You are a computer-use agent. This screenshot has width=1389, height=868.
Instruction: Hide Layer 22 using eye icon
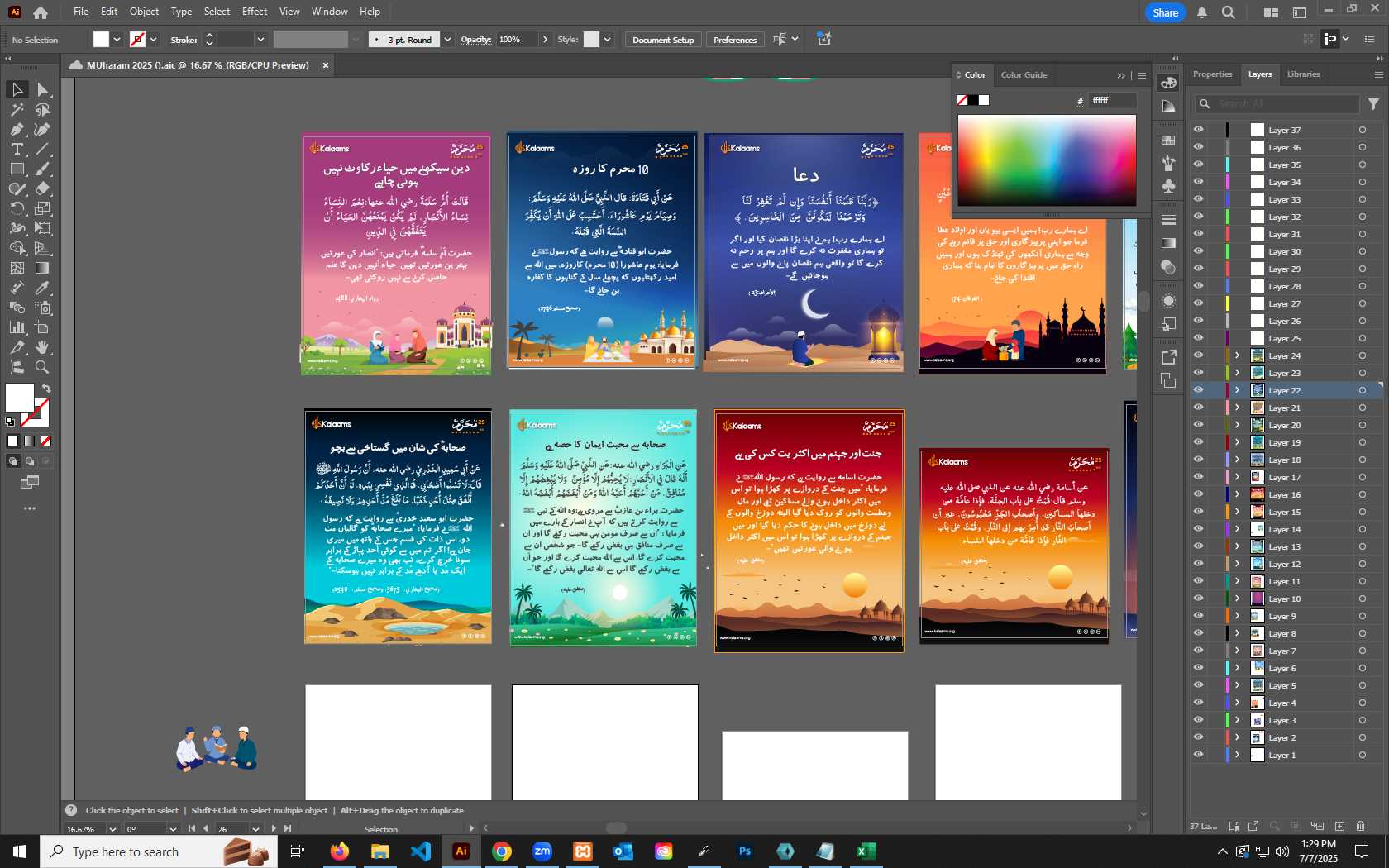[1198, 390]
